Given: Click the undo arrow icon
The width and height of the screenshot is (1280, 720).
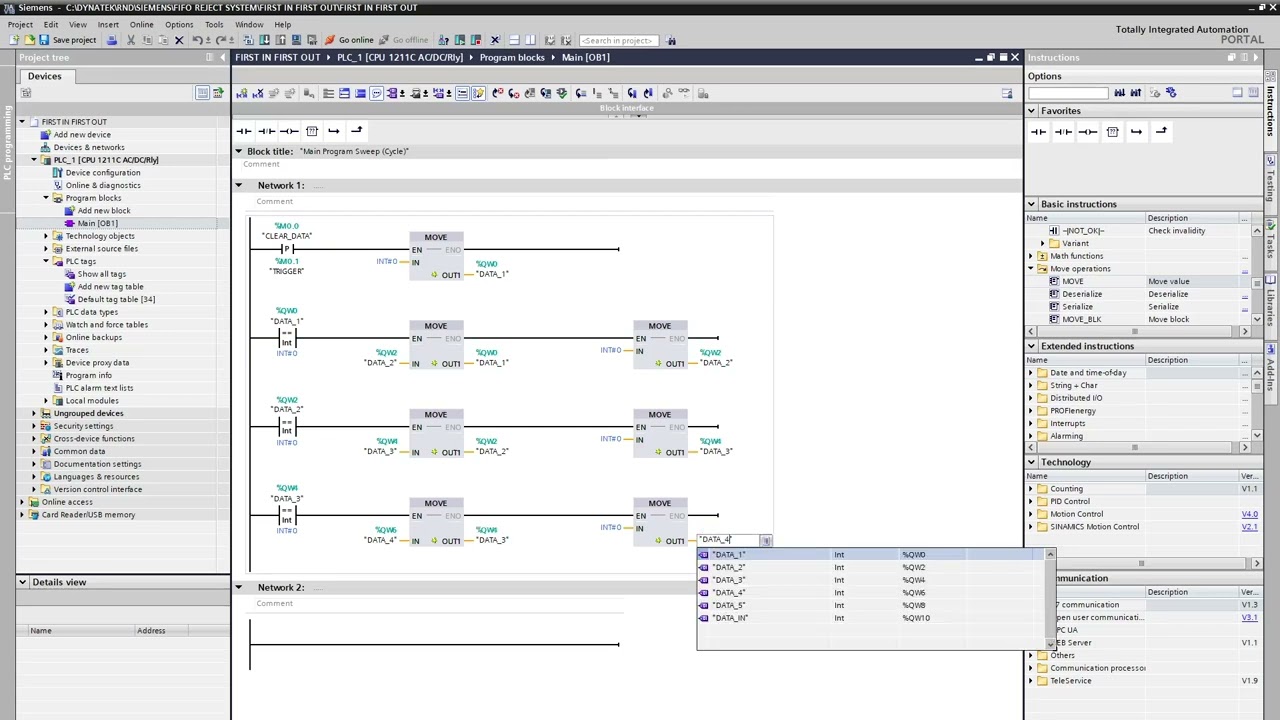Looking at the screenshot, I should click(x=197, y=40).
